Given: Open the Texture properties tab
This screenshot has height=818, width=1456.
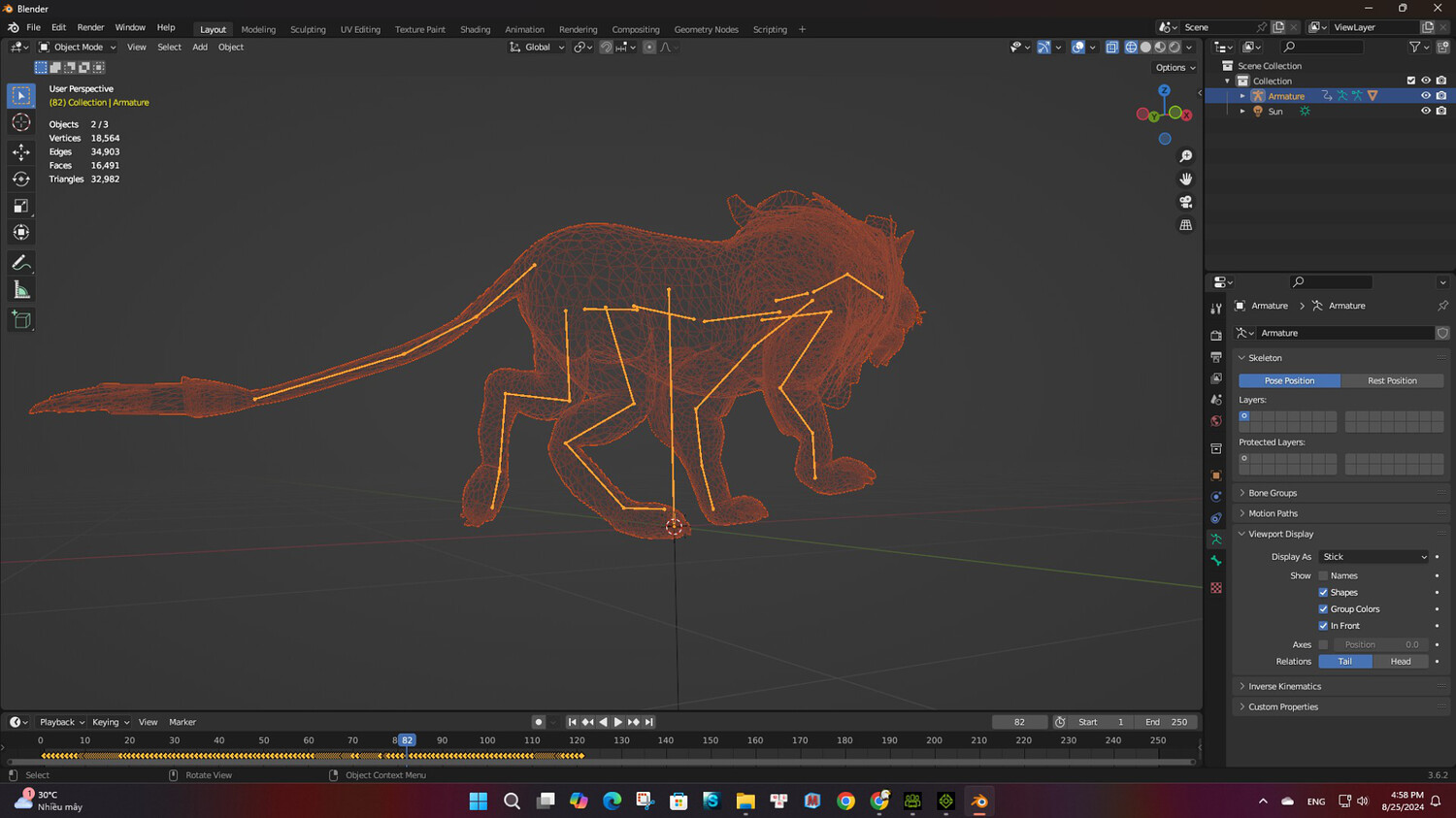Looking at the screenshot, I should coord(1216,588).
